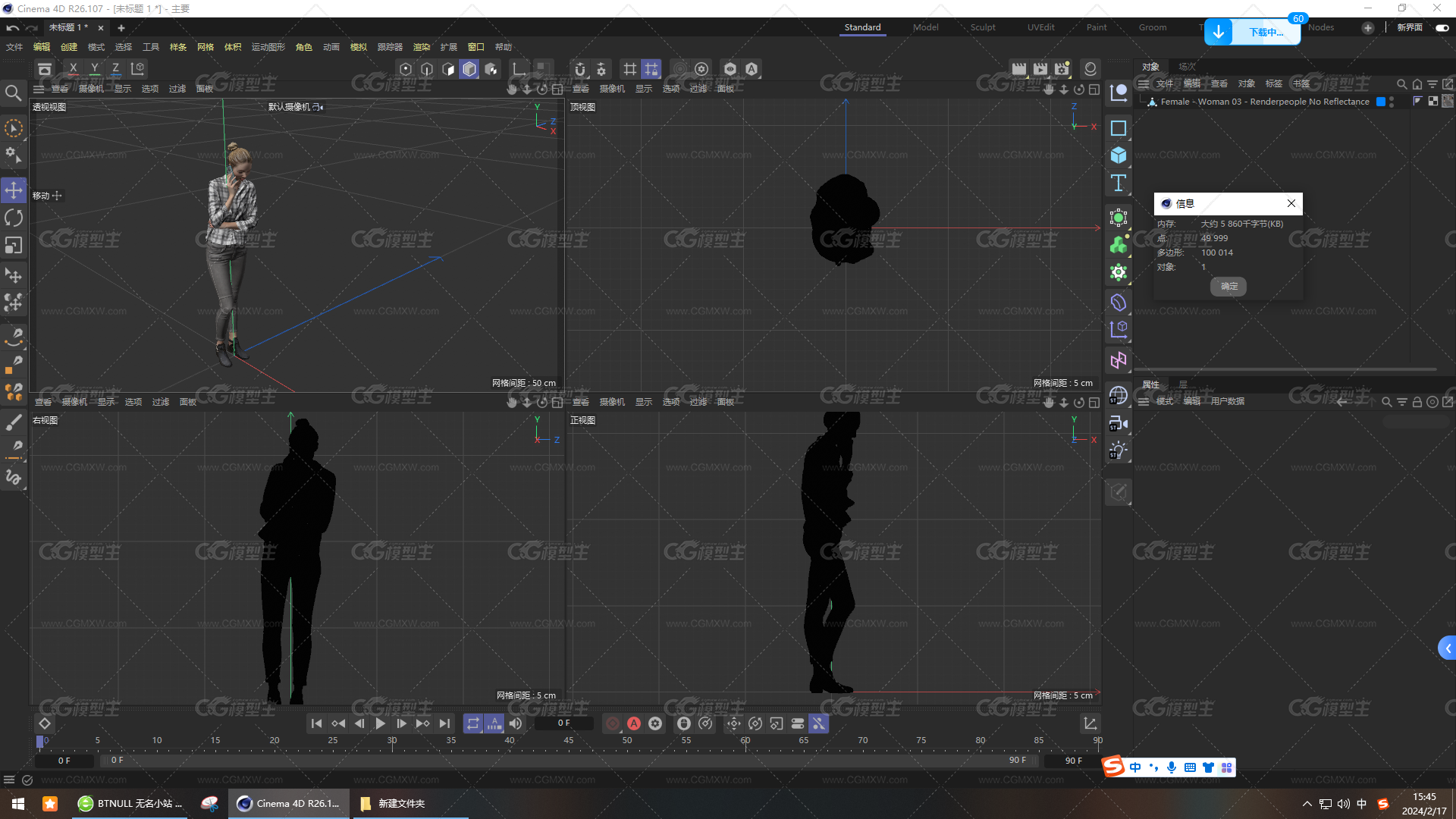Click the undo arrow icon
Viewport: 1456px width, 819px height.
12,27
